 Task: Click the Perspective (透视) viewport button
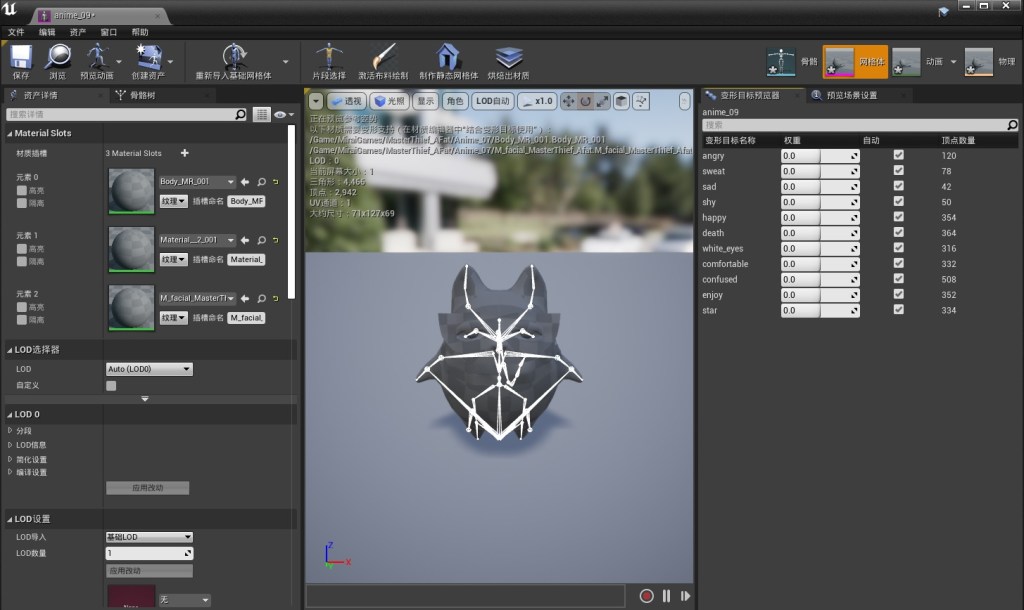(346, 101)
